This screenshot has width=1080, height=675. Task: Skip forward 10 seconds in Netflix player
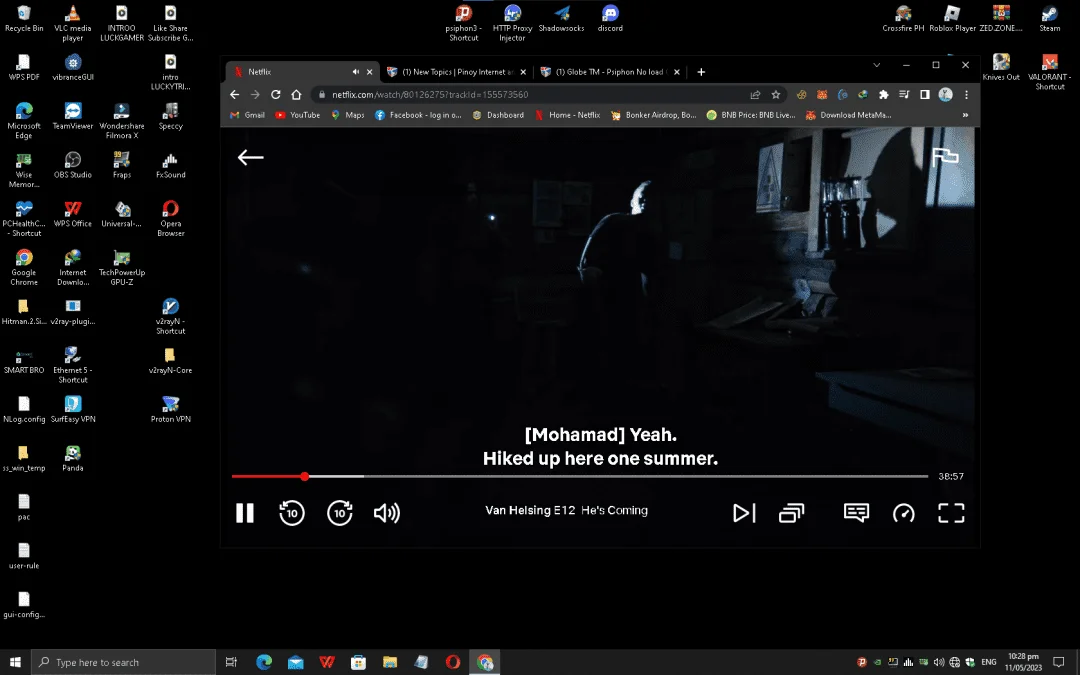coord(340,512)
